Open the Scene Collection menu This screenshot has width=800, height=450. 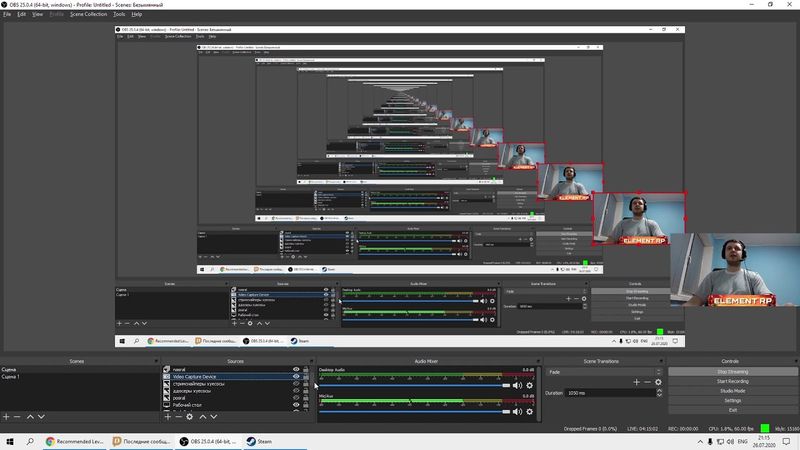tap(88, 15)
